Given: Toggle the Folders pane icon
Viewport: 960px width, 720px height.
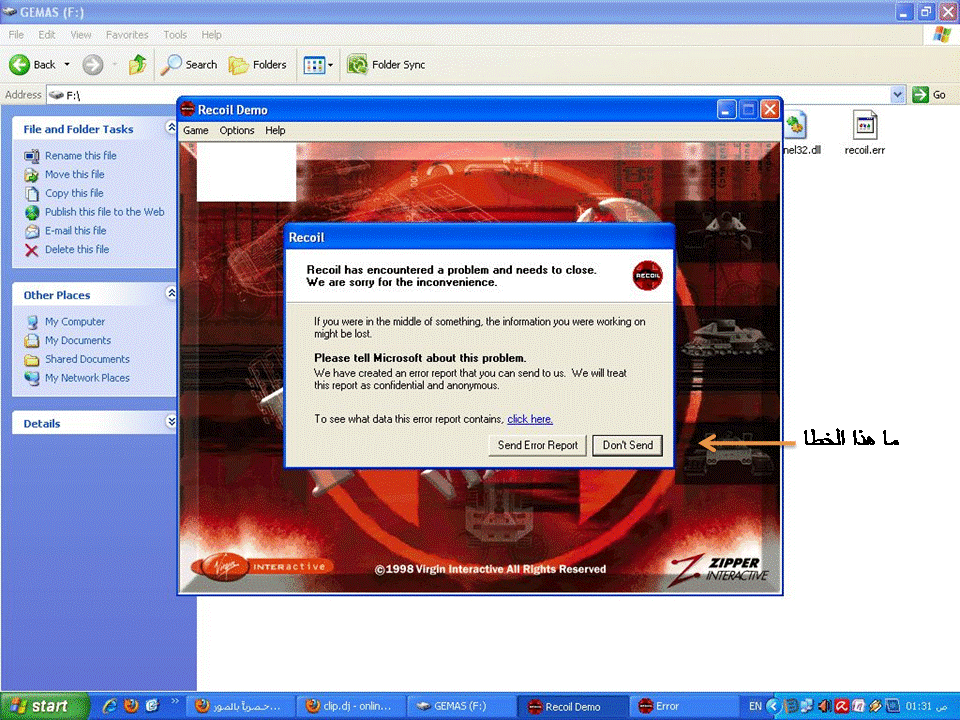Looking at the screenshot, I should (239, 65).
